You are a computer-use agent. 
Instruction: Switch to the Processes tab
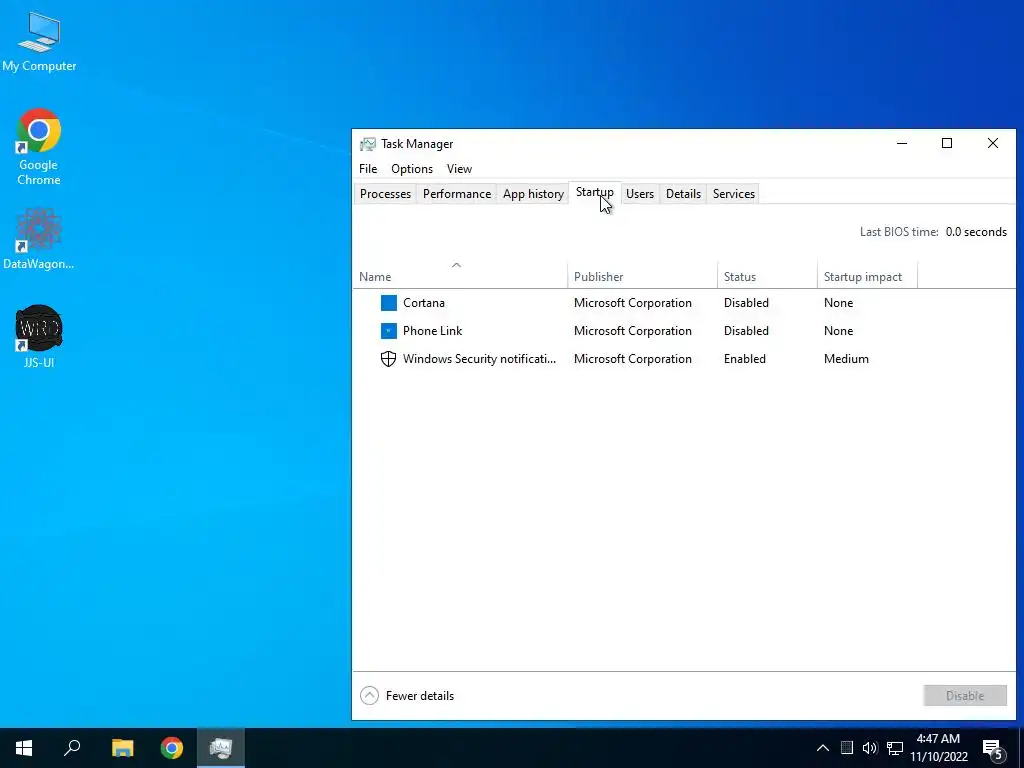coord(385,194)
